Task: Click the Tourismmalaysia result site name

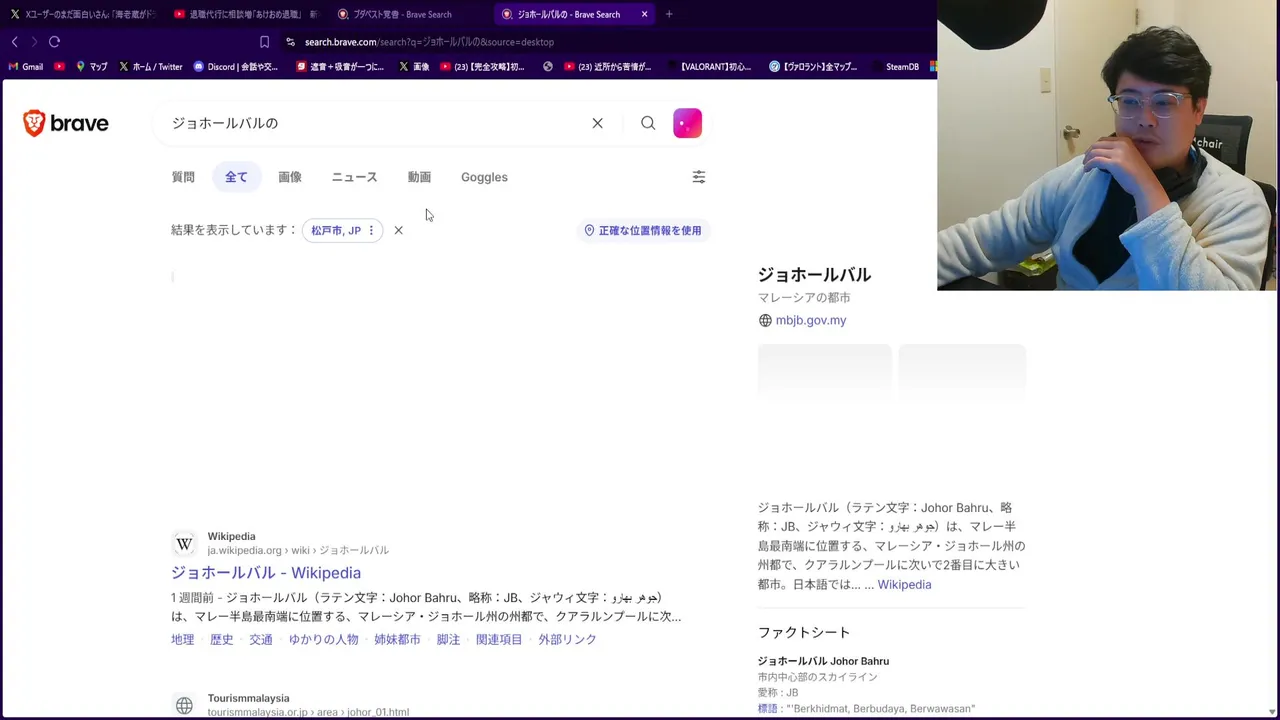Action: coord(248,698)
